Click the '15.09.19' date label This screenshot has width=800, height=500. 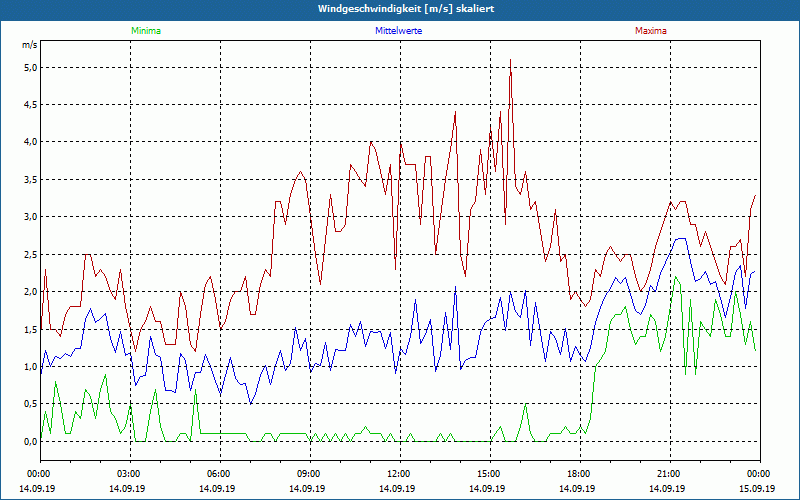[x=757, y=488]
